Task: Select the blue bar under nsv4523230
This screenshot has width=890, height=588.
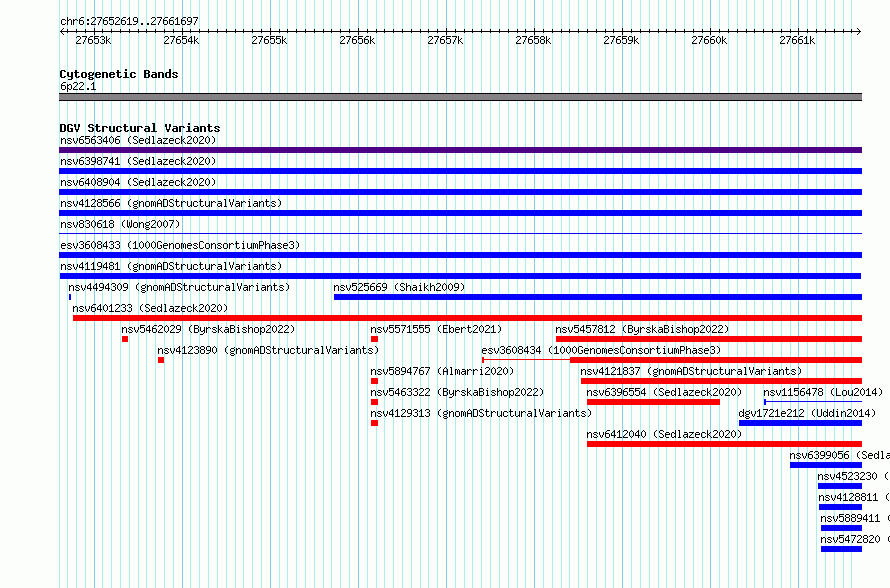Action: point(840,486)
